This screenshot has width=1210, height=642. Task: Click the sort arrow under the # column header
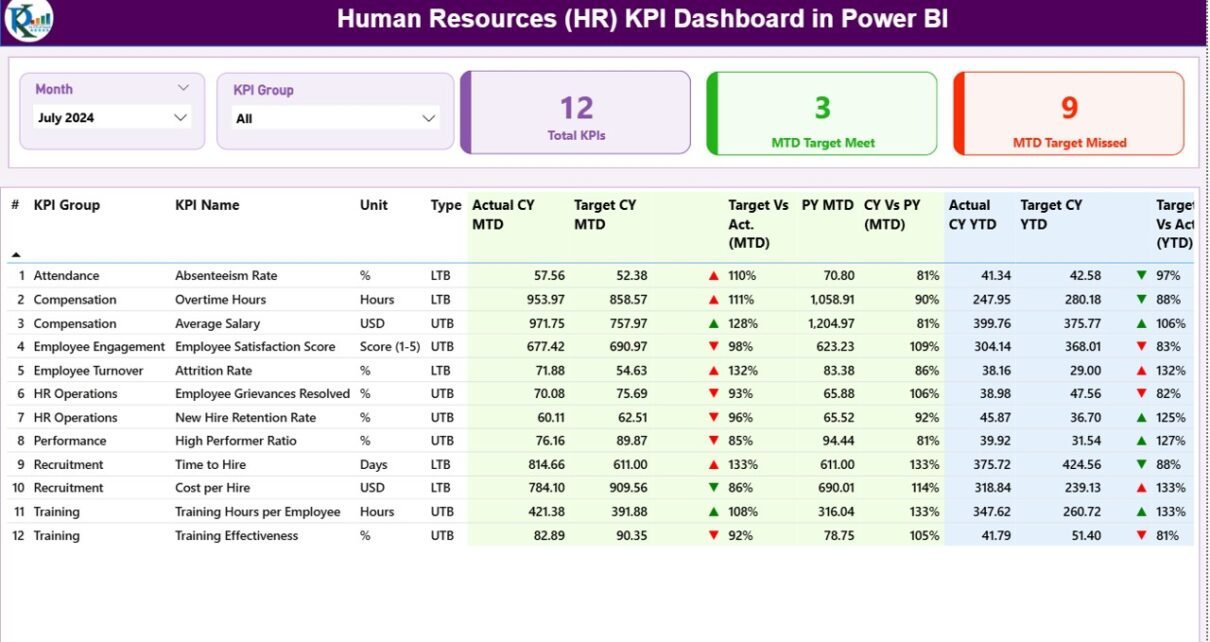coord(16,255)
